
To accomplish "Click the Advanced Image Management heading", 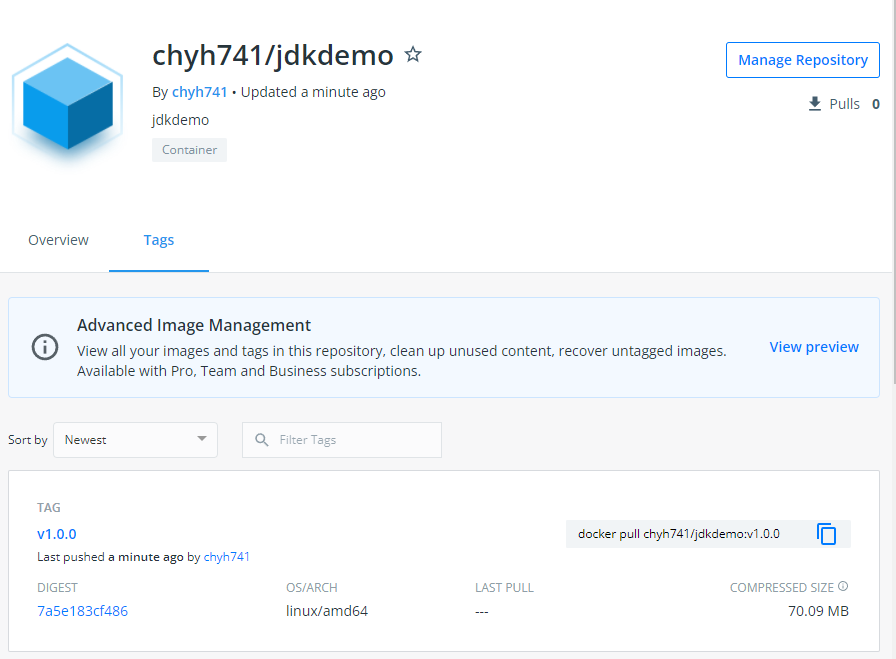I will (x=194, y=325).
